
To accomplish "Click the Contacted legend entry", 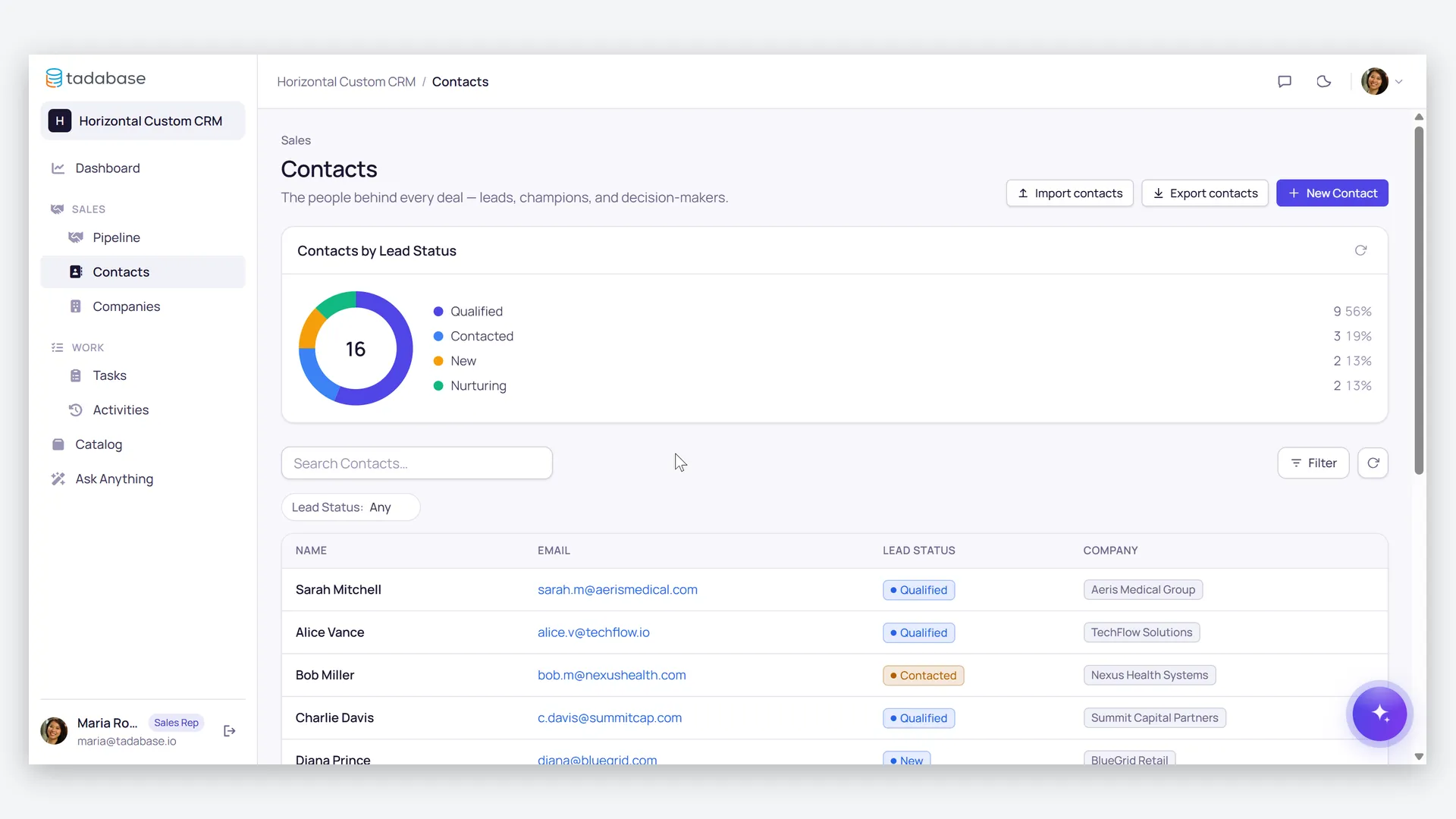I will pyautogui.click(x=482, y=336).
